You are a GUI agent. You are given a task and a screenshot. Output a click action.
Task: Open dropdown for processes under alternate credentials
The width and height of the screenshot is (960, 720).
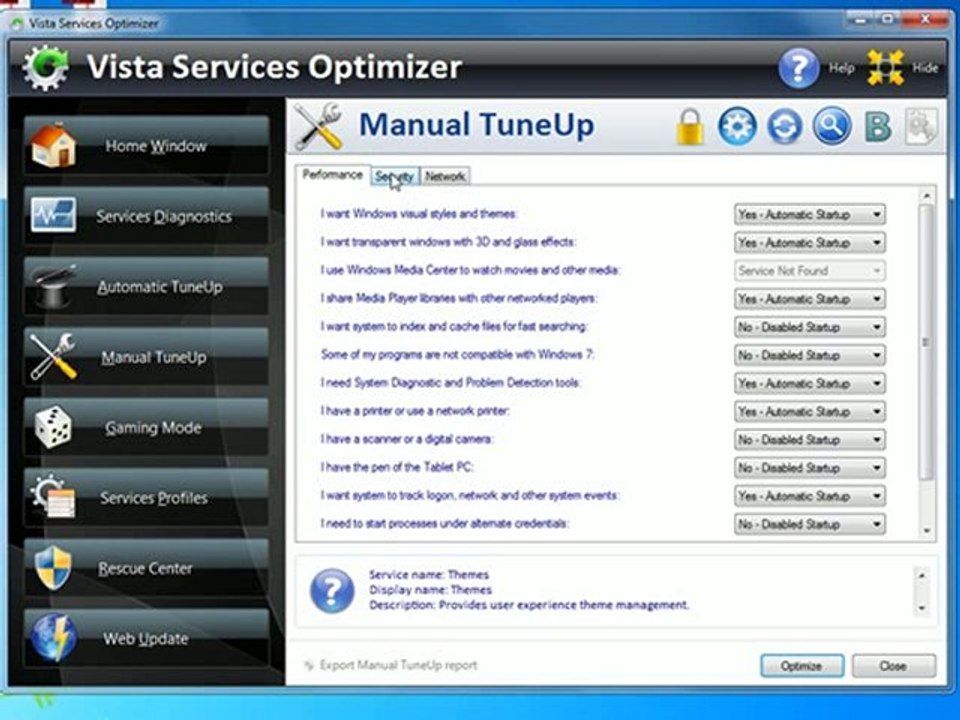point(809,524)
